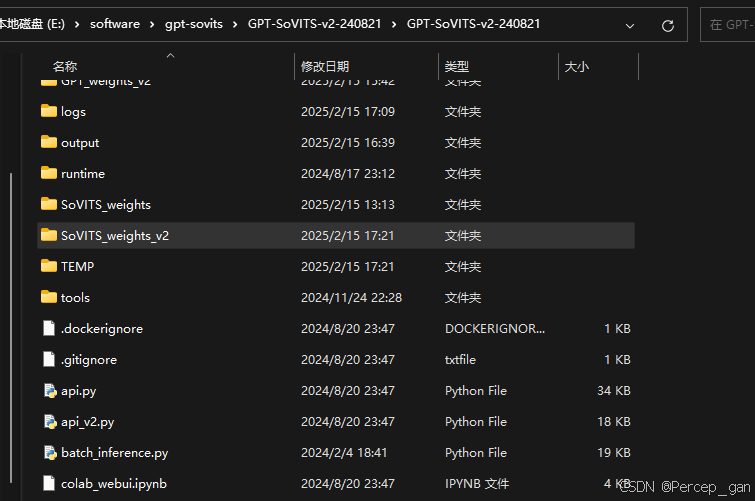Refresh the current folder view
The height and width of the screenshot is (501, 755).
[x=667, y=26]
